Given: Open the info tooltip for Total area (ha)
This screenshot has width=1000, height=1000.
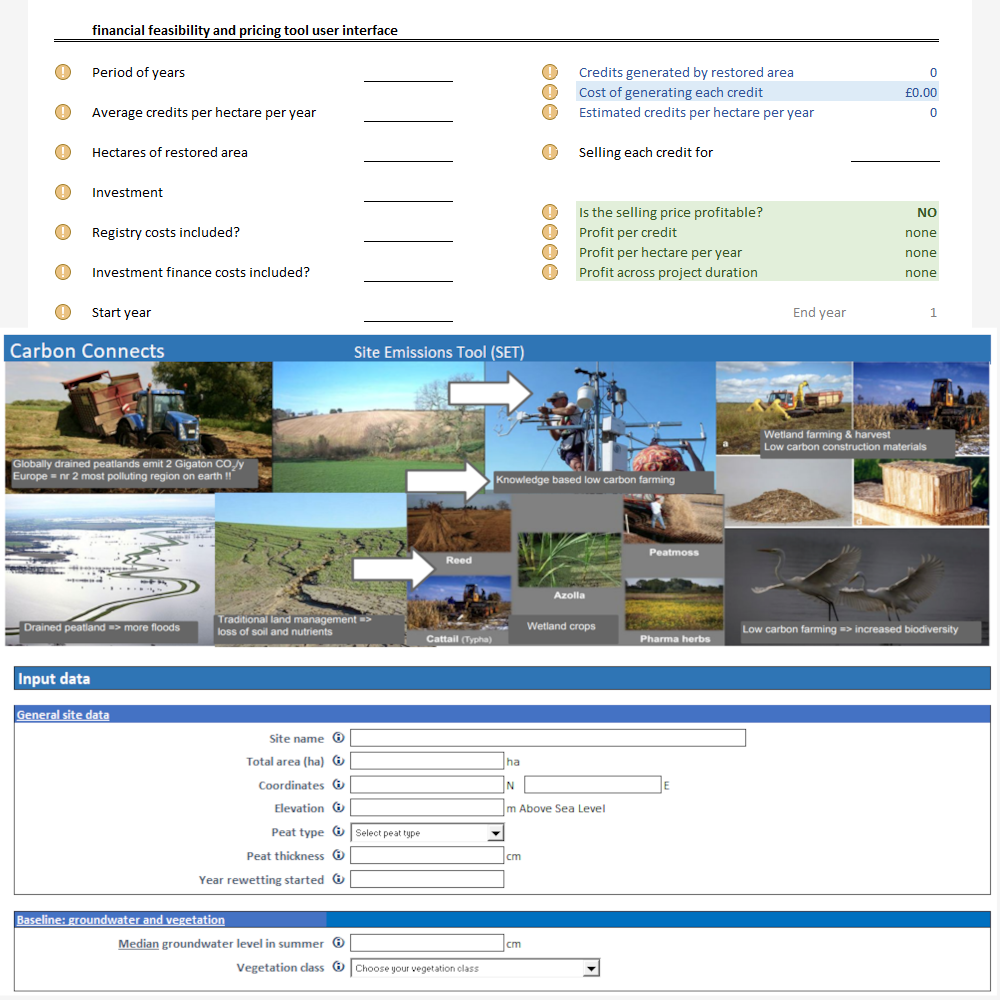Looking at the screenshot, I should (338, 760).
